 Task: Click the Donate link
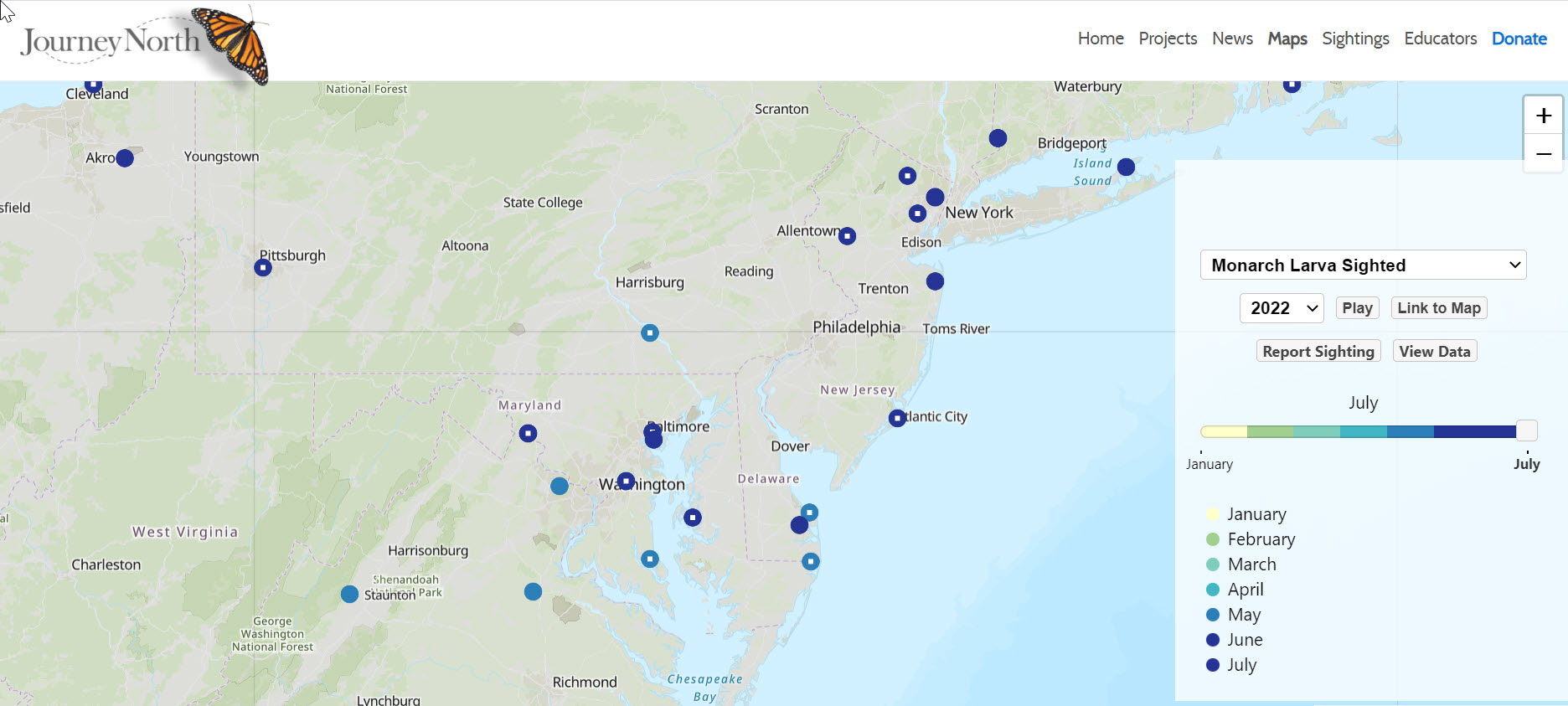(1519, 39)
